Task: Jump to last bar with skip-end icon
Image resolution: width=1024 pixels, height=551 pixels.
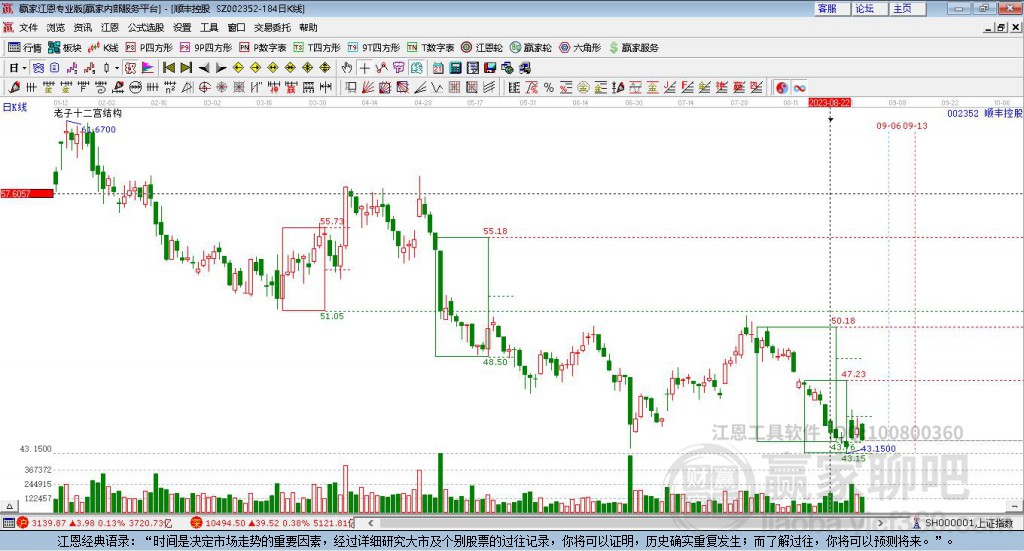Action: point(186,68)
